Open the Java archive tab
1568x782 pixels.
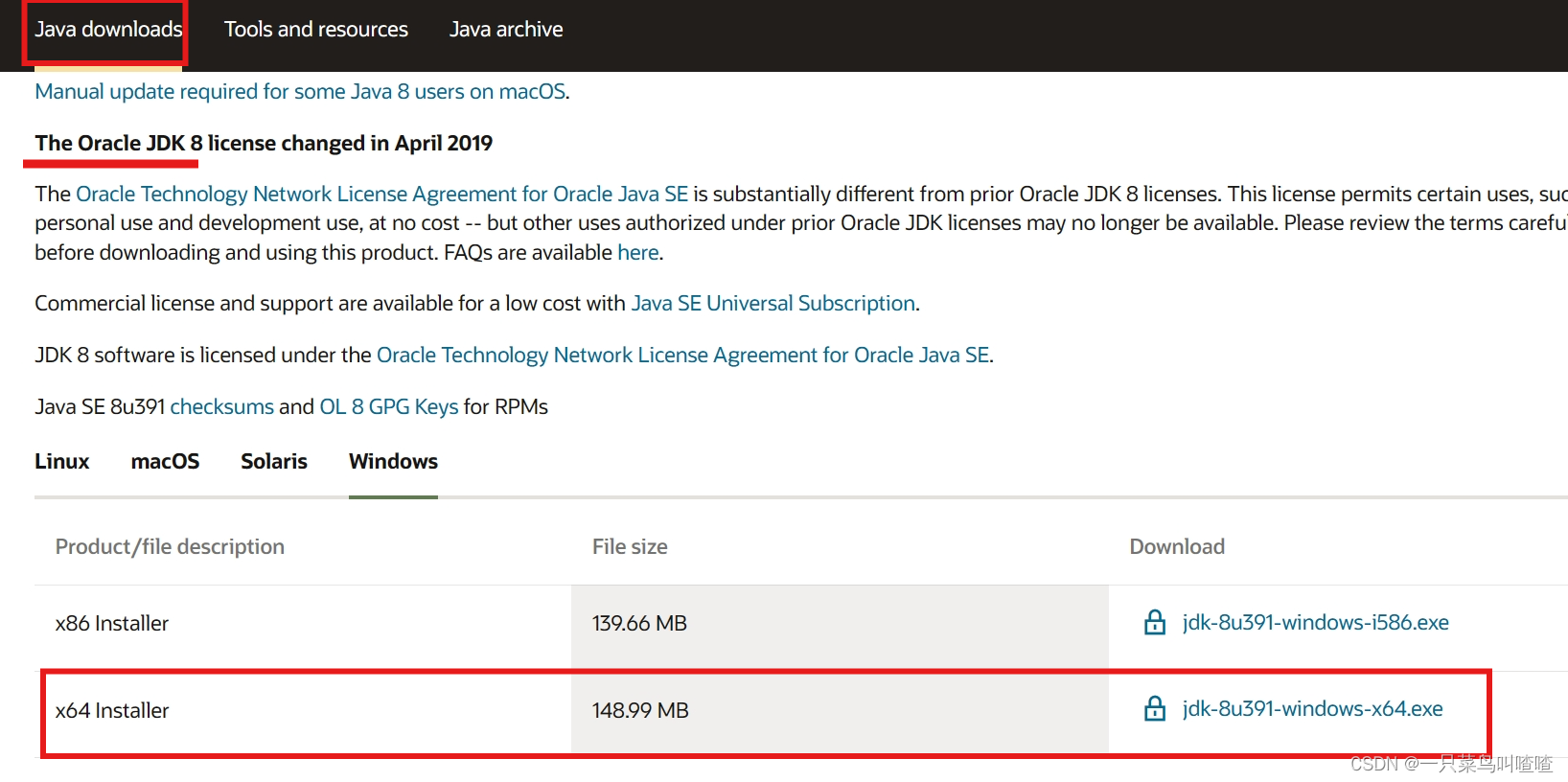[x=506, y=30]
